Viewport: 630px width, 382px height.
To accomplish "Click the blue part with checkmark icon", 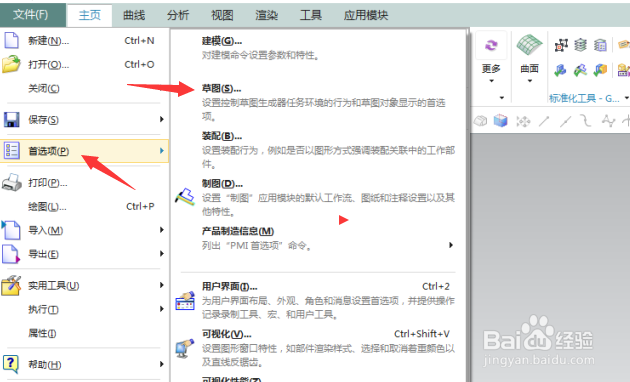I will click(x=560, y=70).
